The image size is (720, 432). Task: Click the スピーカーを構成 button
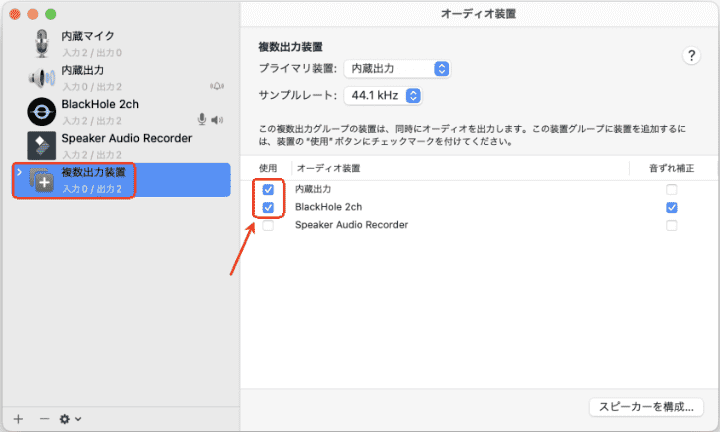646,407
